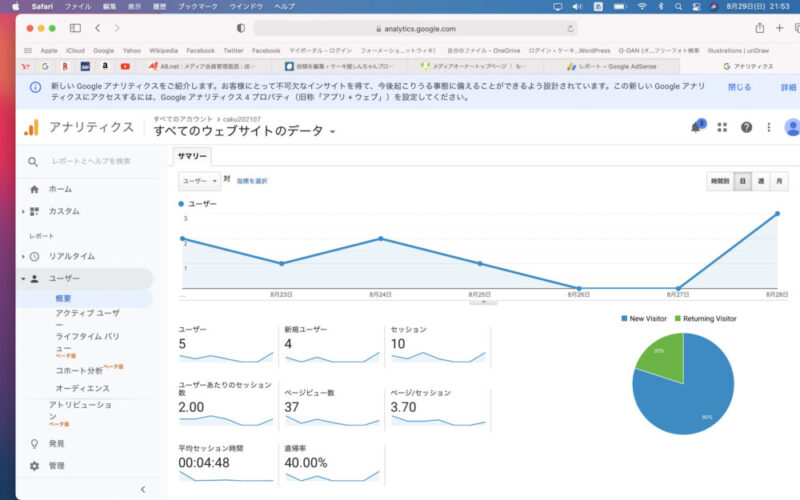Open Safari's share icon
Image resolution: width=800 pixels, height=500 pixels.
(x=760, y=28)
